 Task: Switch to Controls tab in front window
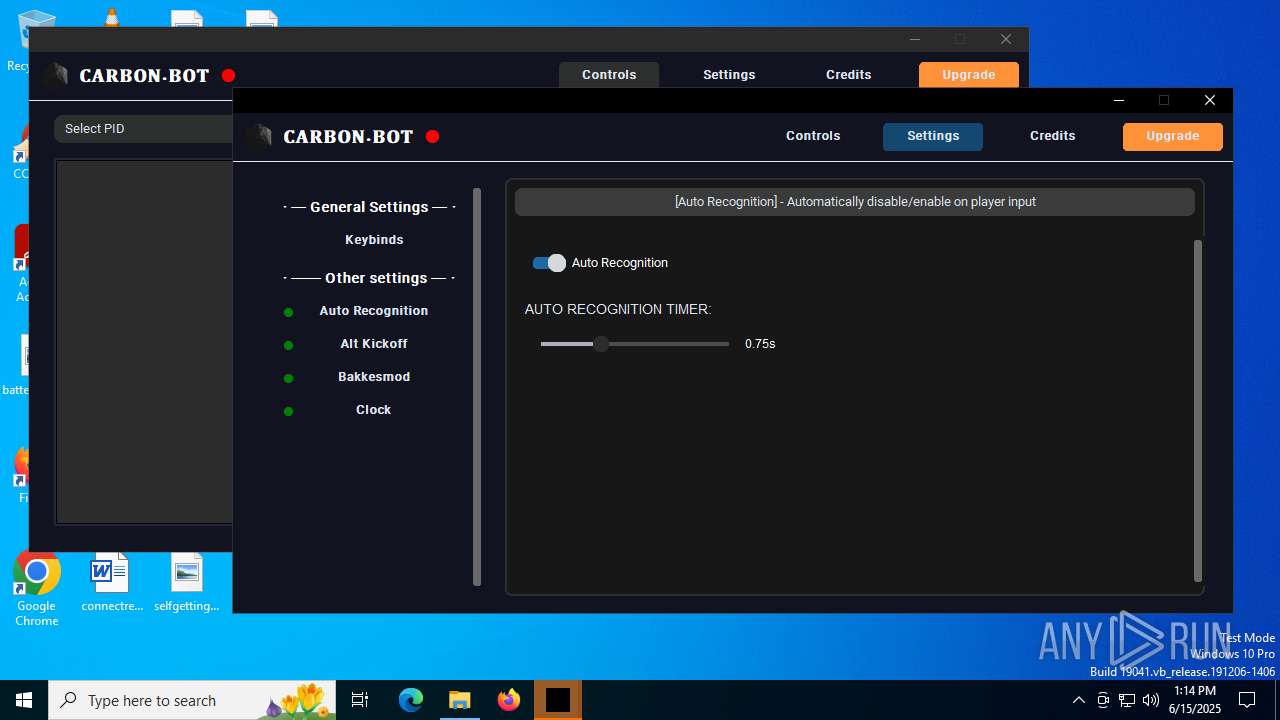click(813, 136)
